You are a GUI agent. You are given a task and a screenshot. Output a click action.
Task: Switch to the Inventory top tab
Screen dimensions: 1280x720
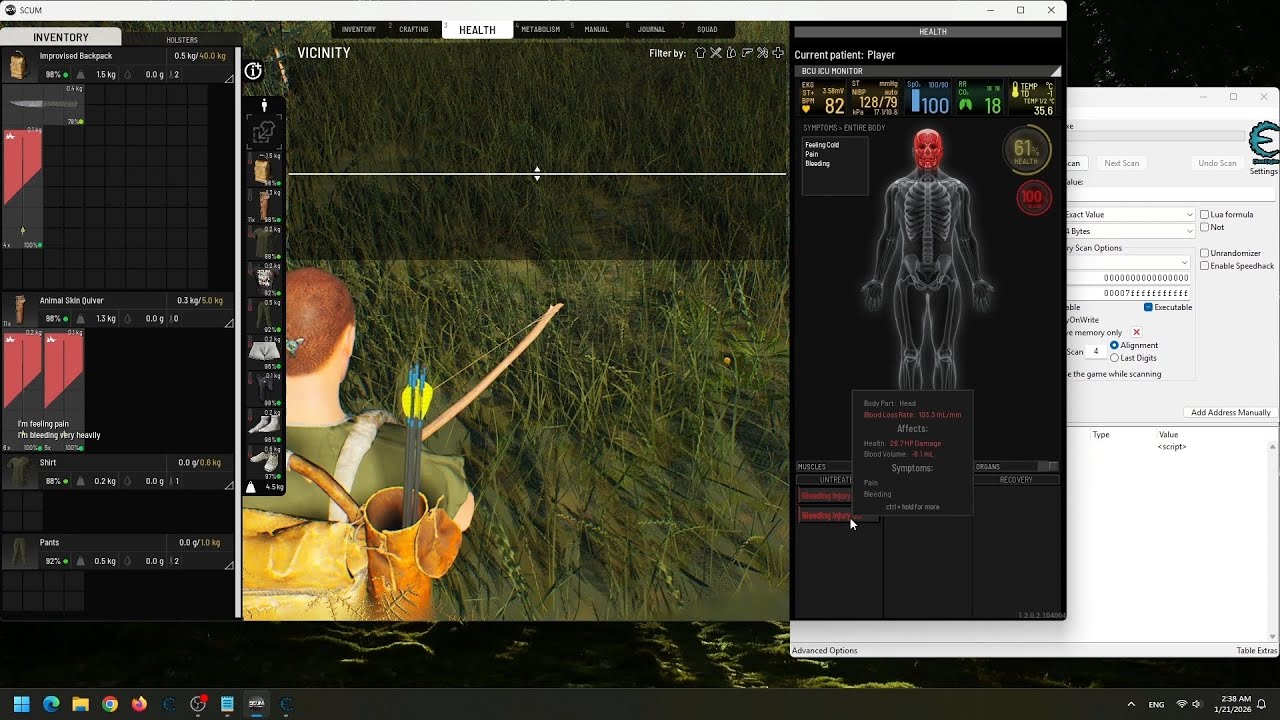[x=359, y=29]
